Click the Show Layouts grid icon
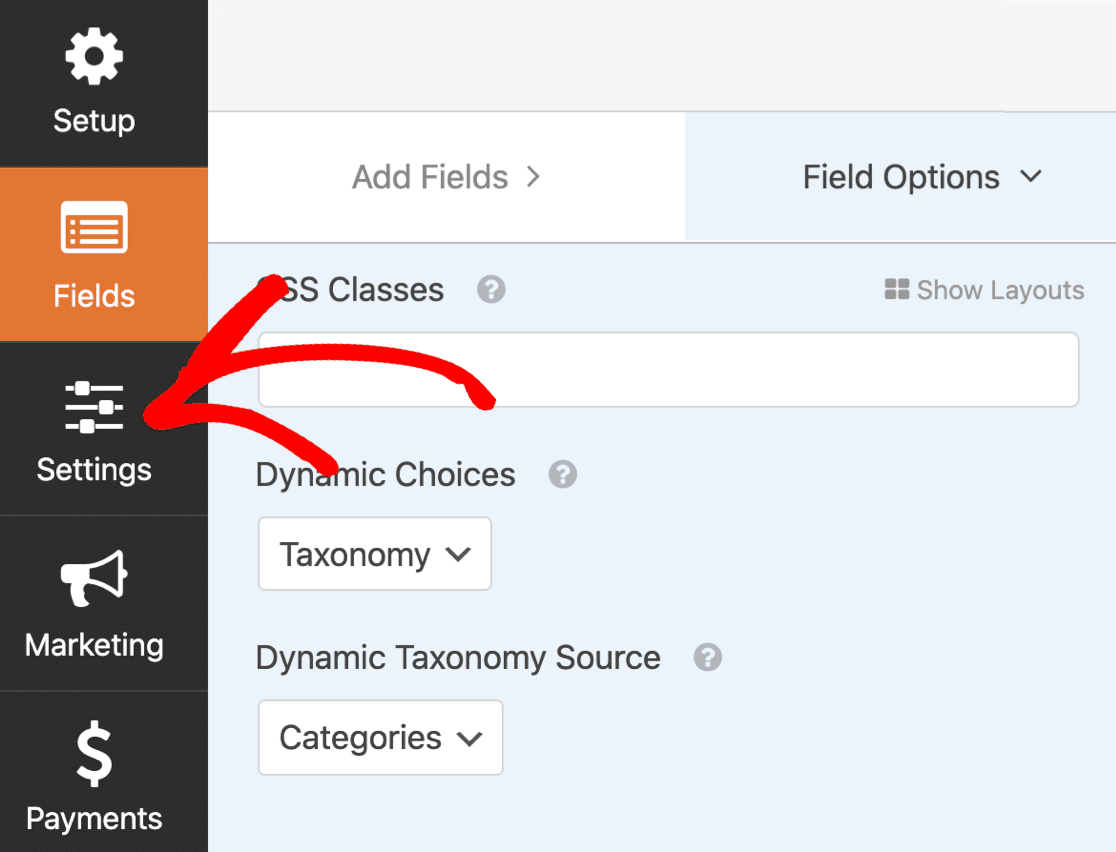The image size is (1116, 852). pos(897,289)
